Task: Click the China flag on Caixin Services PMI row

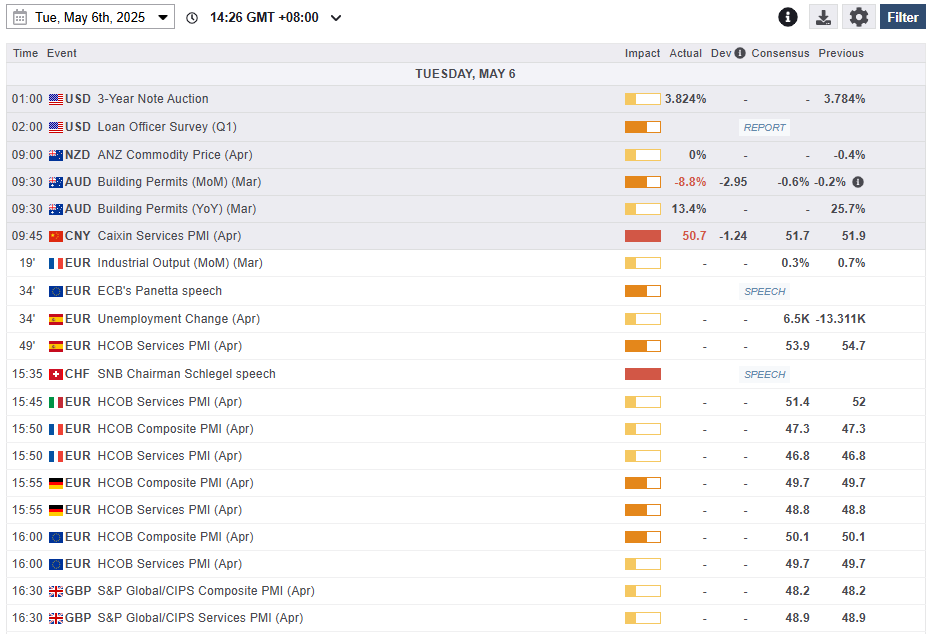Action: [56, 236]
